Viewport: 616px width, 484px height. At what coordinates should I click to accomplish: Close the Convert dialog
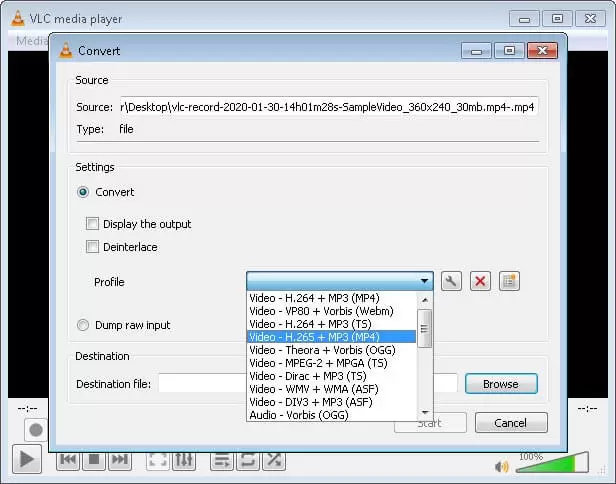click(543, 51)
